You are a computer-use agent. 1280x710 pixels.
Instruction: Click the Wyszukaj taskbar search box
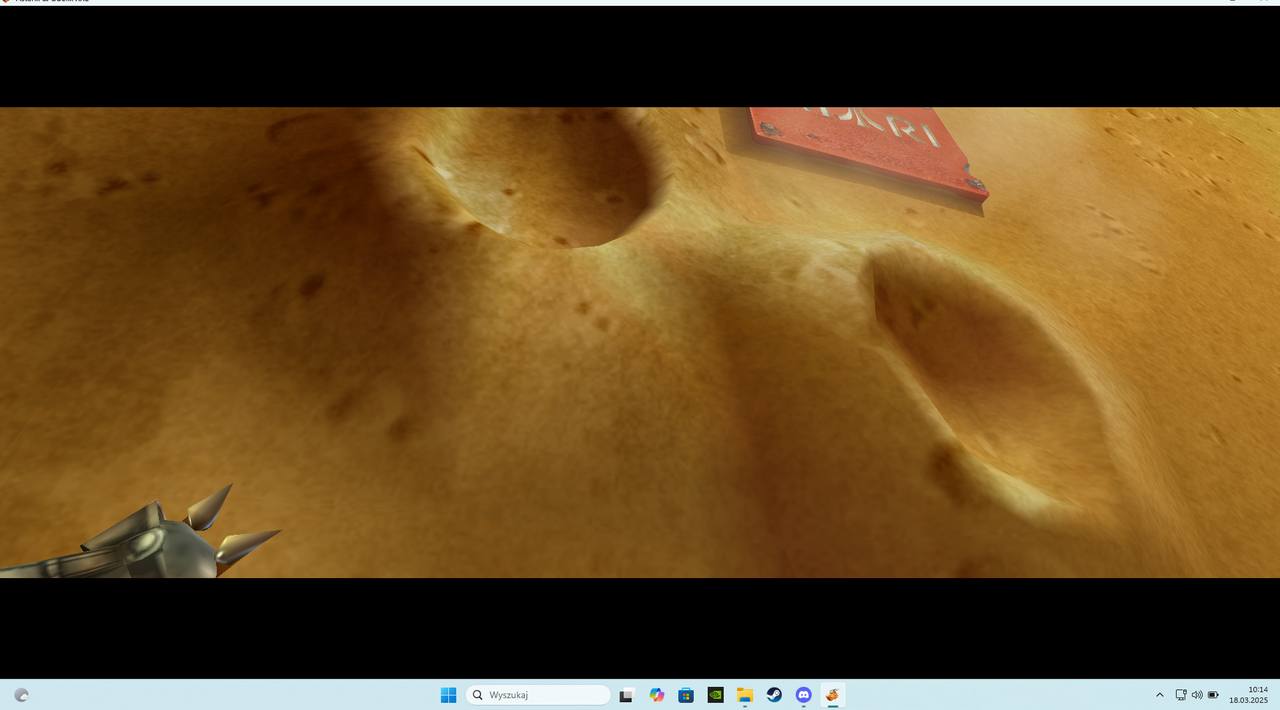tap(538, 695)
